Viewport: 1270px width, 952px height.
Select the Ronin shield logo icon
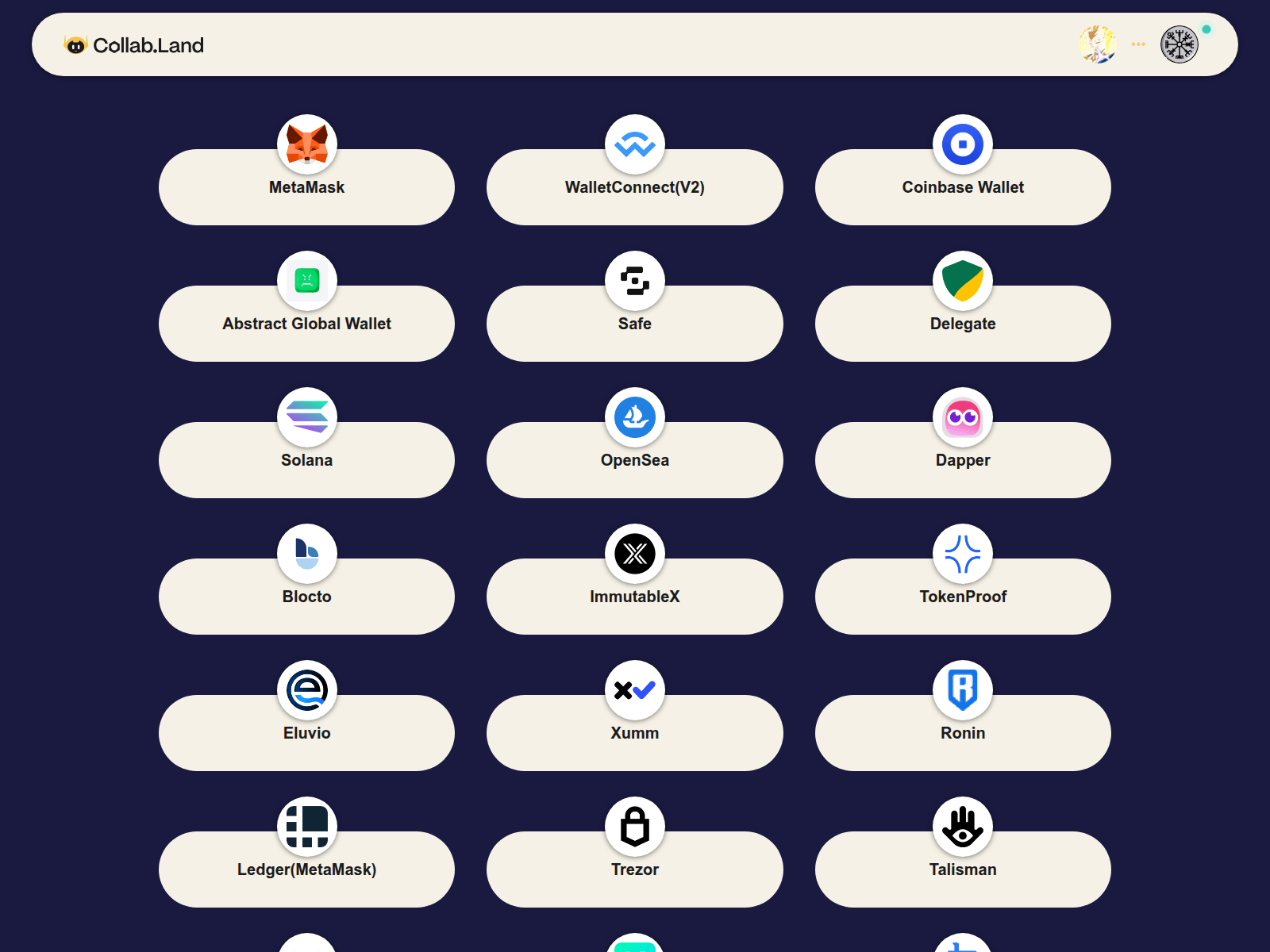click(x=963, y=690)
